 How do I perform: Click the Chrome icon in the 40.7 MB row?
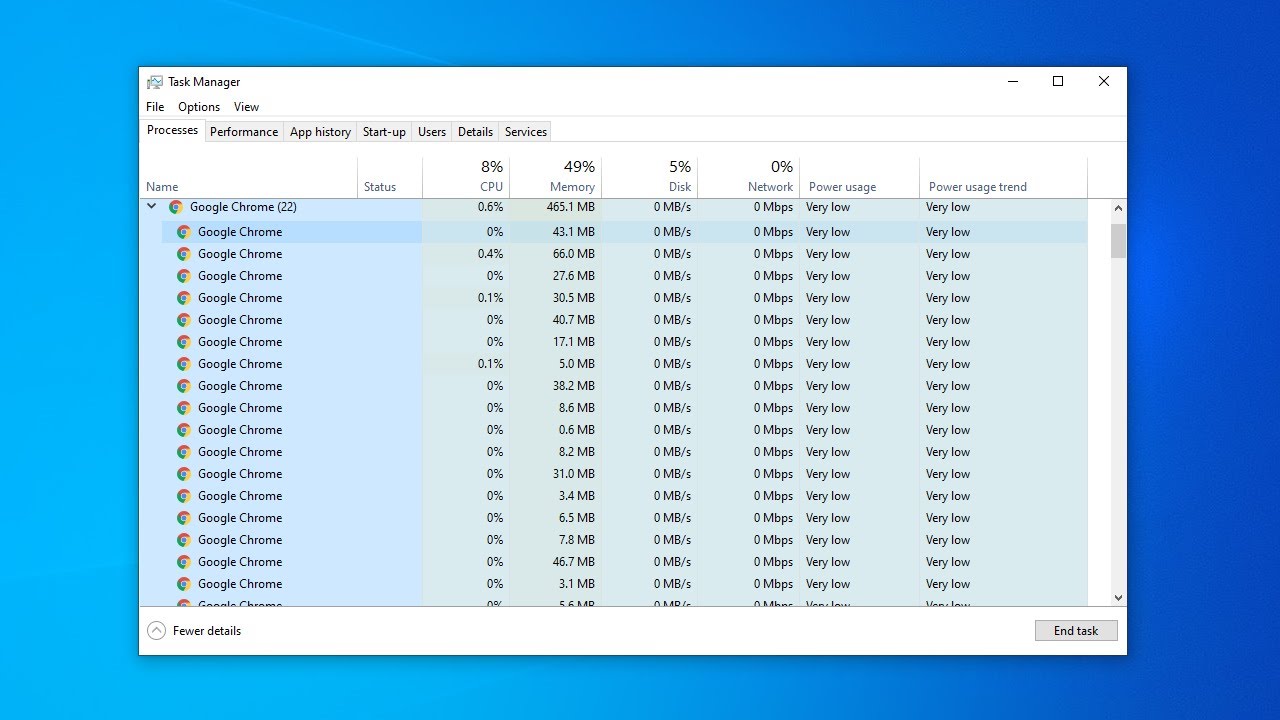point(184,320)
